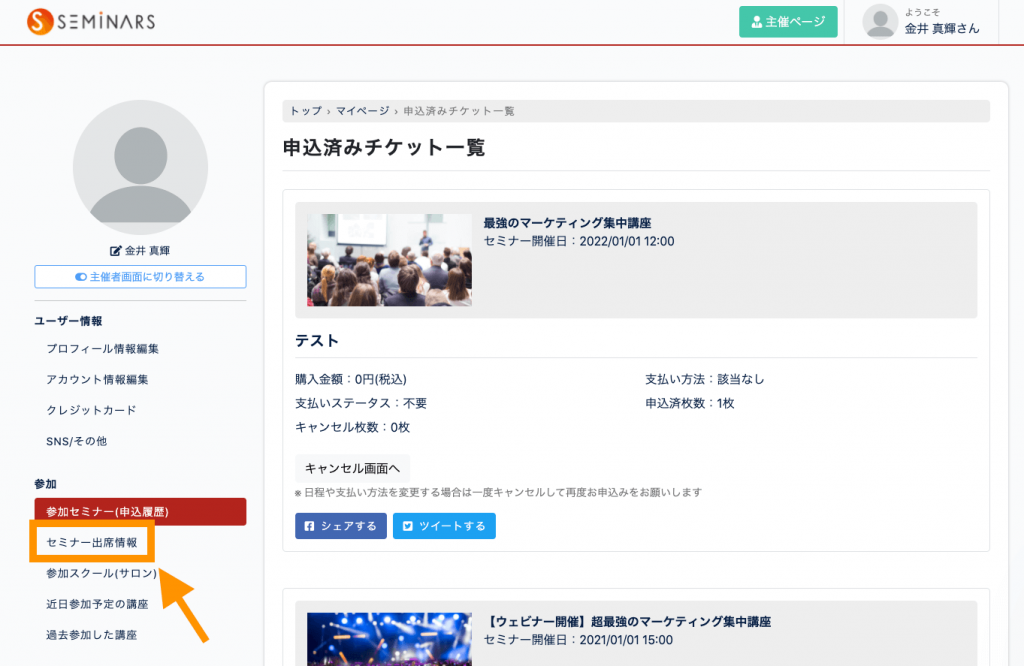The width and height of the screenshot is (1024, 666).
Task: Click the 支払い方法：該当なし text
Action: pyautogui.click(x=705, y=379)
